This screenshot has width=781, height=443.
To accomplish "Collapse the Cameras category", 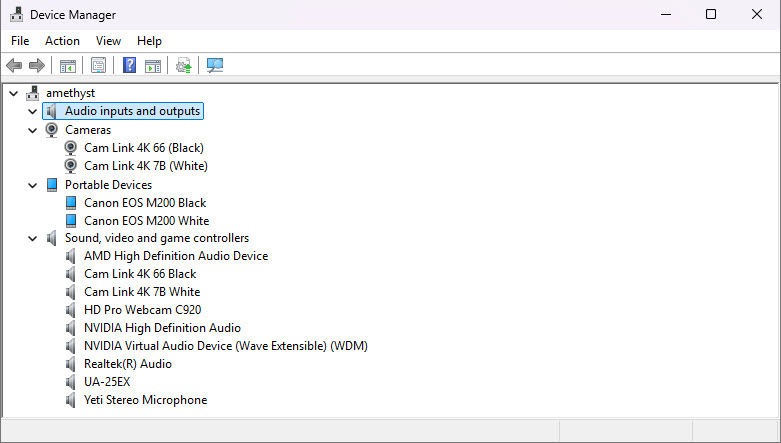I will coord(33,130).
